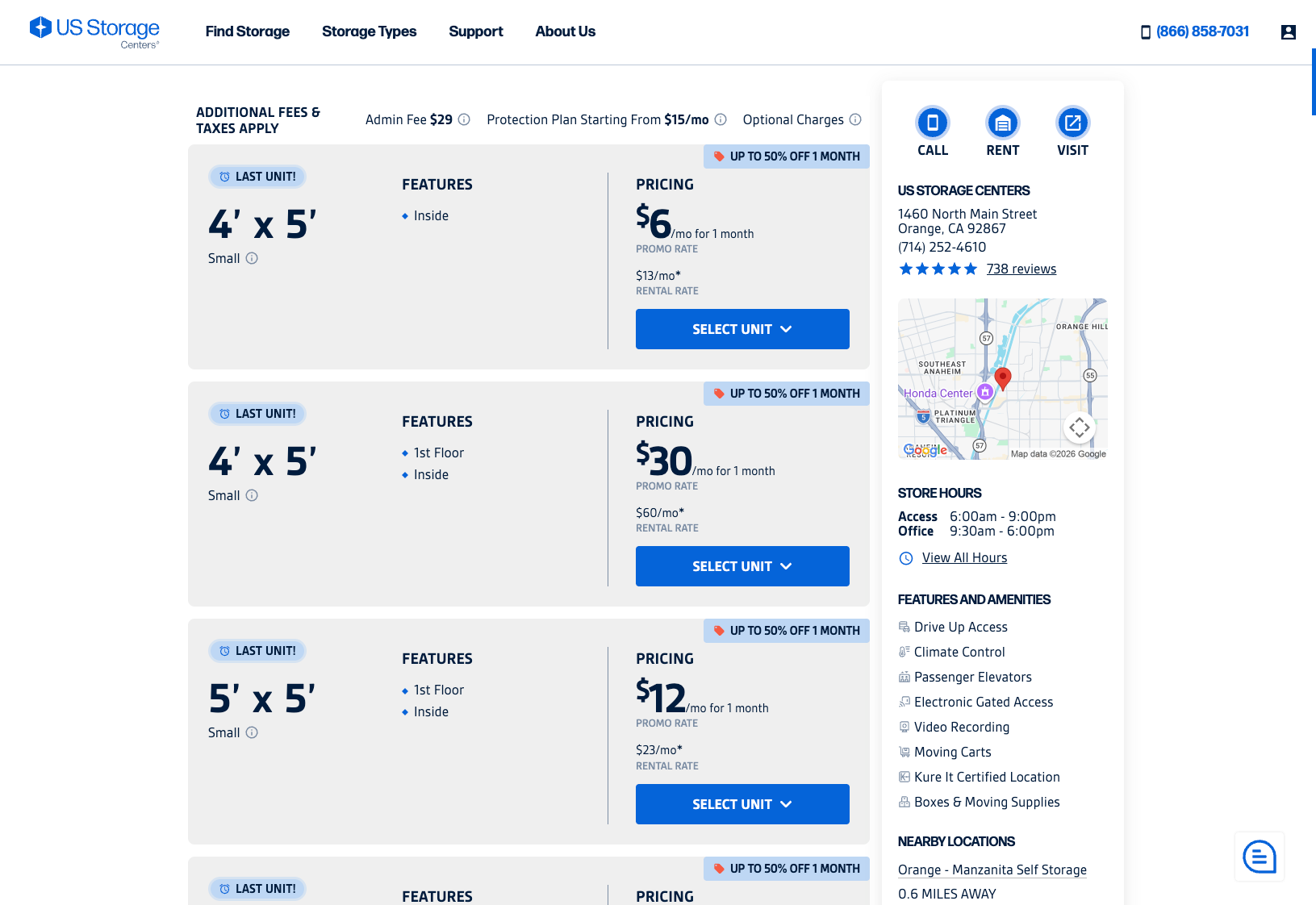The height and width of the screenshot is (905, 1316).
Task: Click the clock icon next to View All Hours
Action: 905,557
